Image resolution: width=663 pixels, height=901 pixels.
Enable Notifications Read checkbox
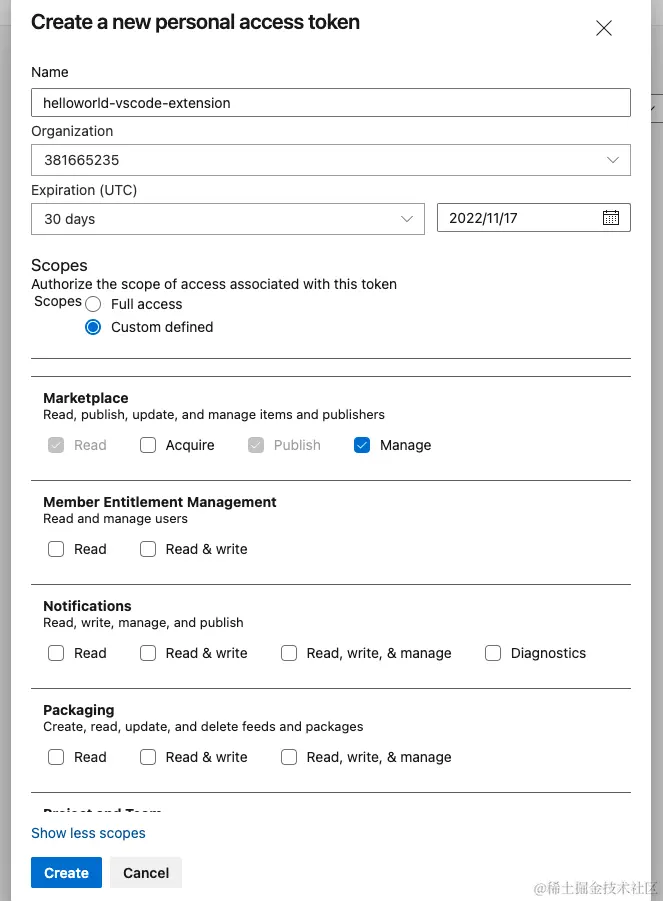56,653
